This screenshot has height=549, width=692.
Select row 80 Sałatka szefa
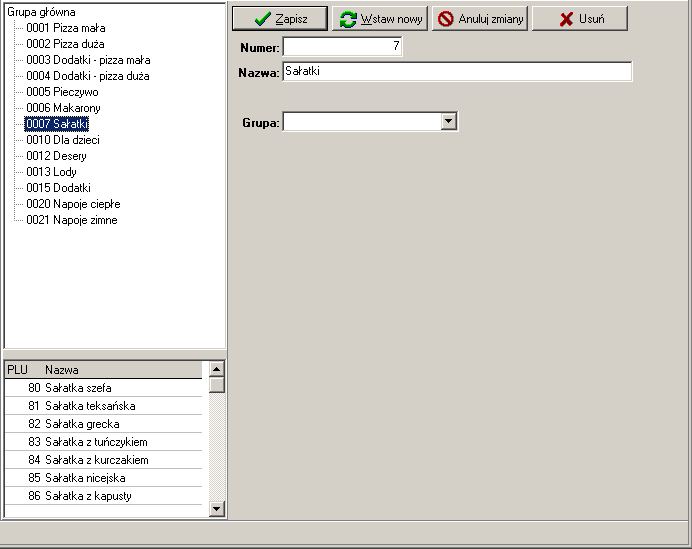[x=103, y=388]
